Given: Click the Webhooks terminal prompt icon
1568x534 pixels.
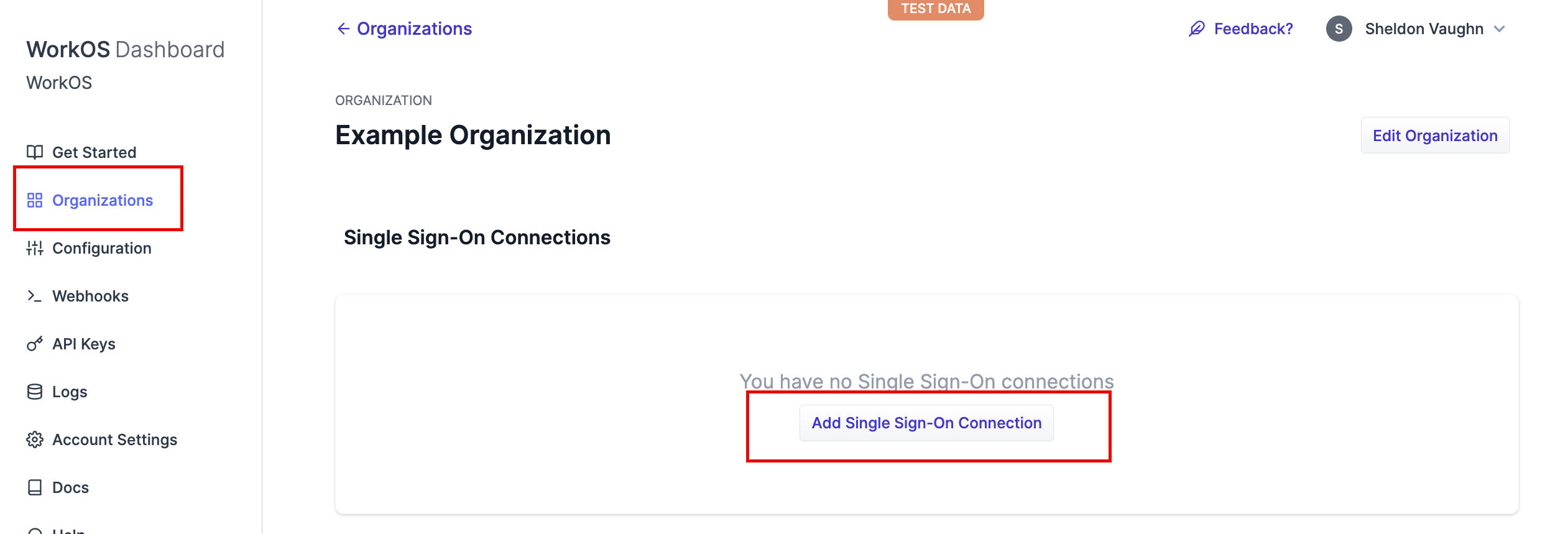Looking at the screenshot, I should (x=35, y=296).
